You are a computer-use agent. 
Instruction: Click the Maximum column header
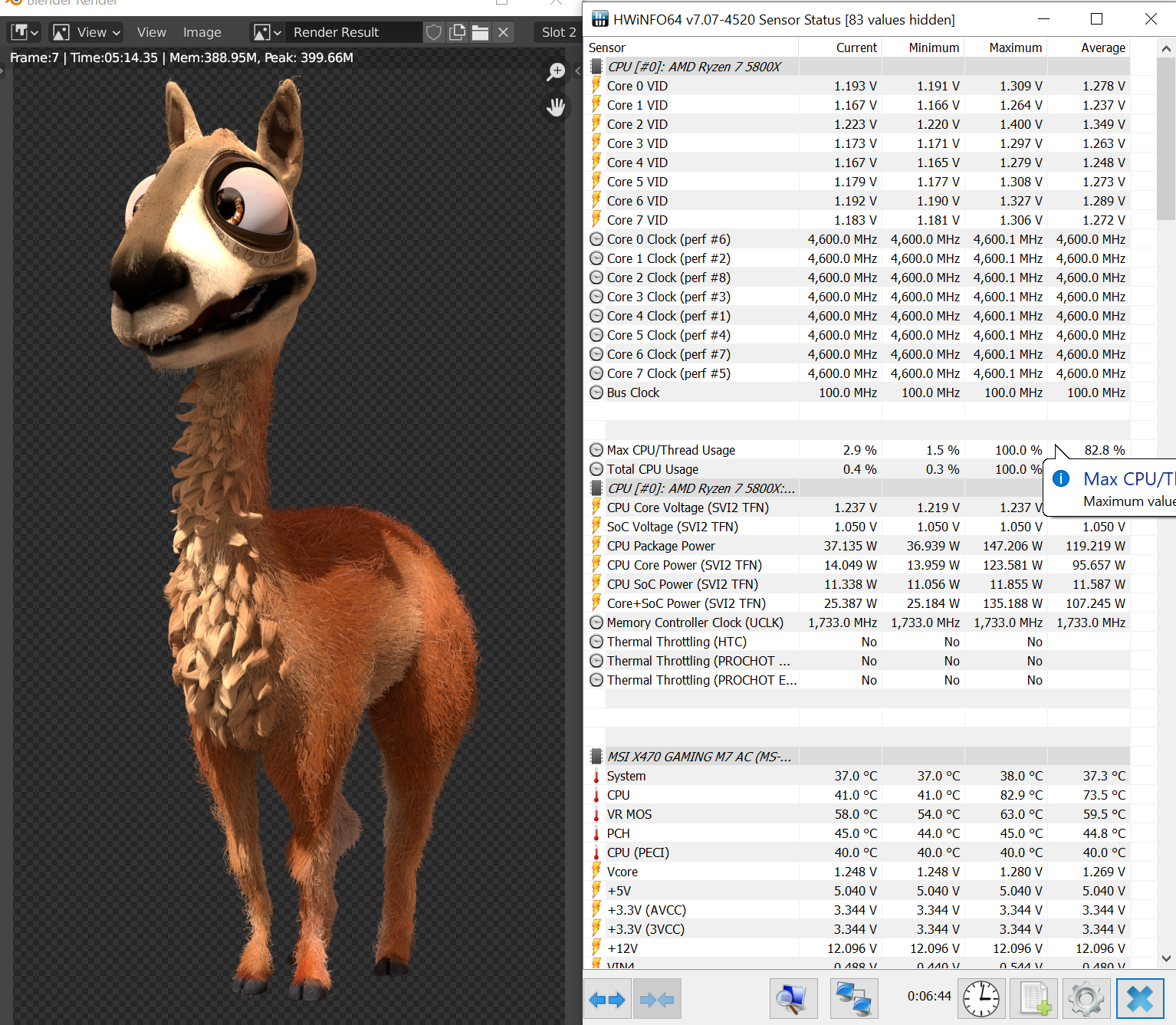tap(1005, 48)
